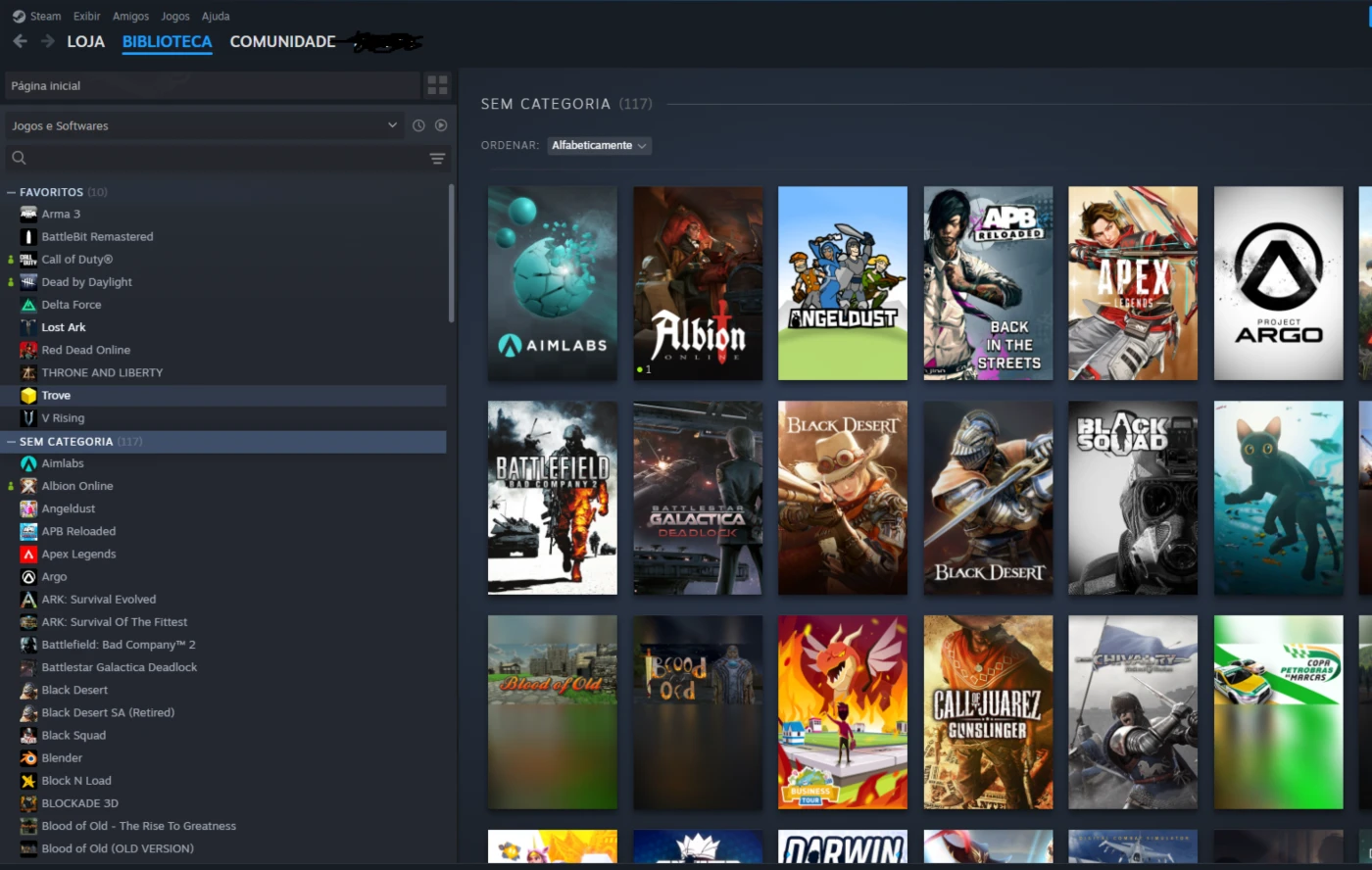Open advanced filter options icon
Screen dimensions: 1372x870
[x=437, y=158]
